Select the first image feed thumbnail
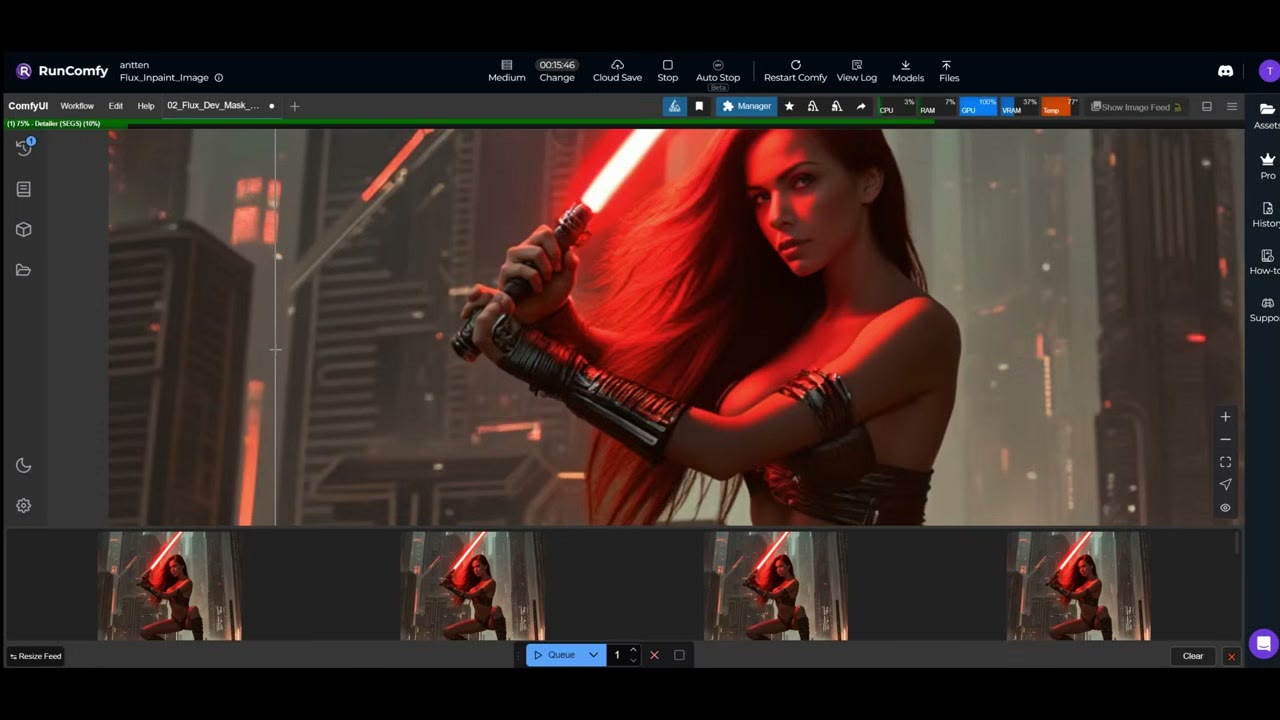Image resolution: width=1280 pixels, height=720 pixels. (x=170, y=586)
